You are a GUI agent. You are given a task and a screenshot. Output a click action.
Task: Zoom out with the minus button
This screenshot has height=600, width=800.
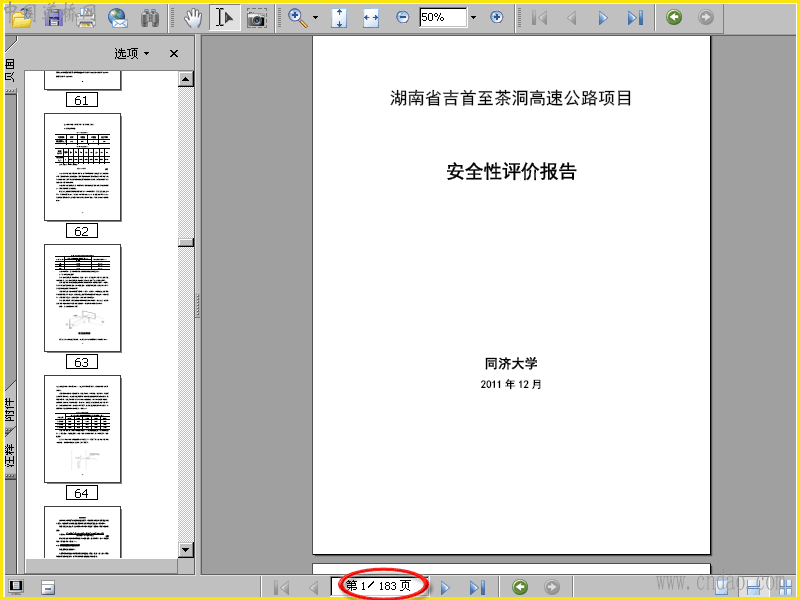point(403,17)
